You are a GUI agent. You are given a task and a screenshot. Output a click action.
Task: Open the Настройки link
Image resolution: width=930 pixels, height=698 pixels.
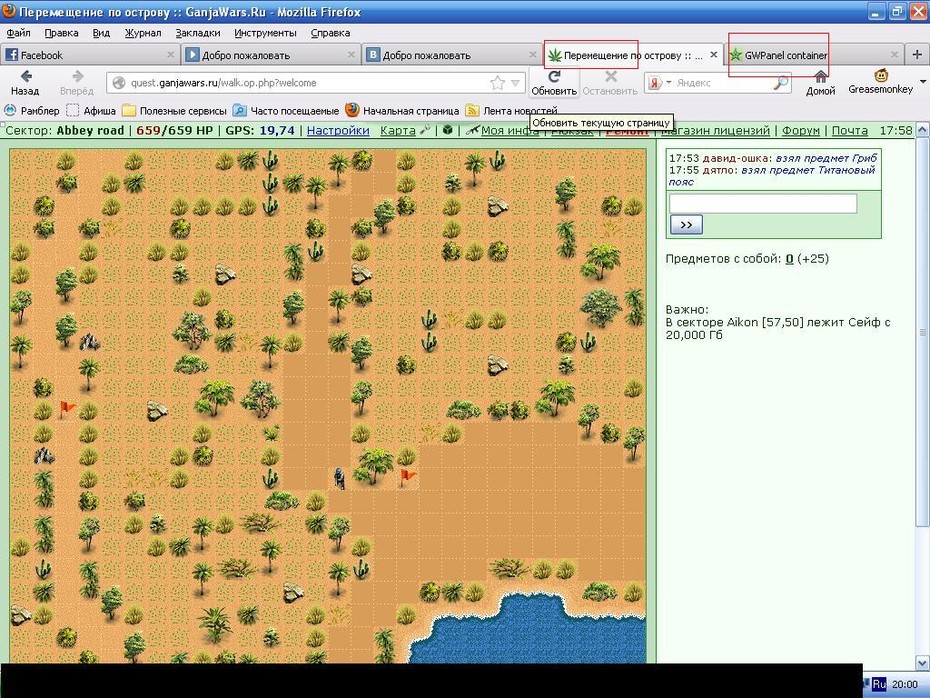[338, 130]
